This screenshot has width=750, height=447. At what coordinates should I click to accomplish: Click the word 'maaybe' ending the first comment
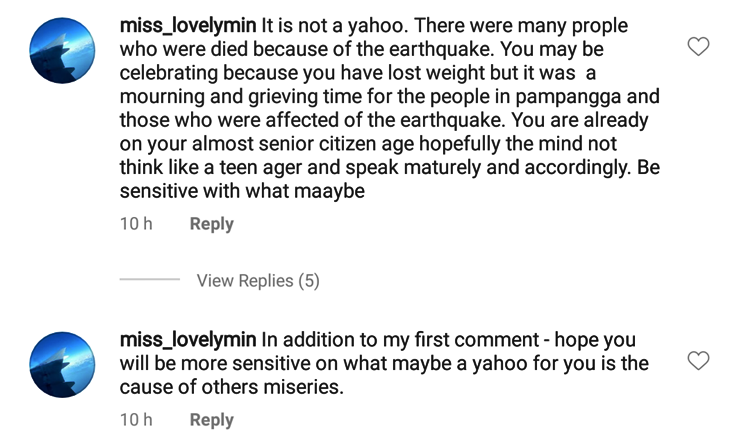point(330,192)
